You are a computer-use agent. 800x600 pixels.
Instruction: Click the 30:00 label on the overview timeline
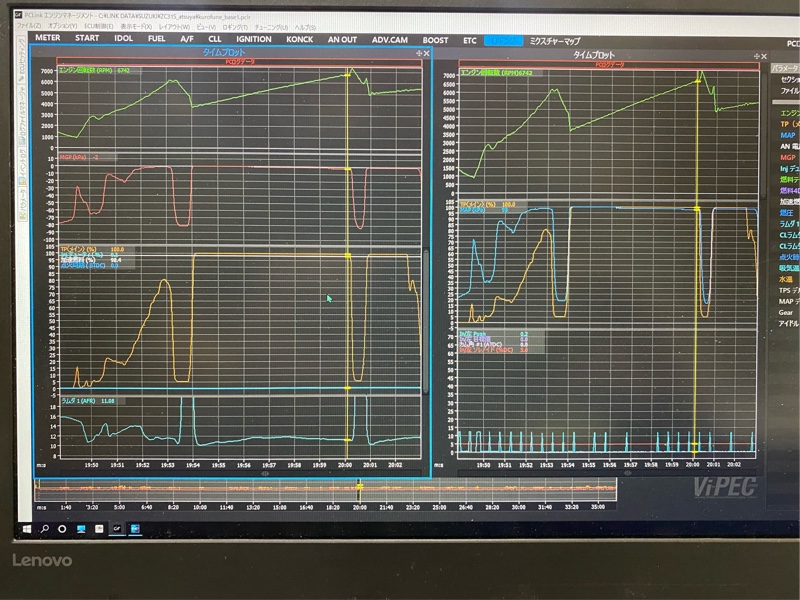click(518, 507)
